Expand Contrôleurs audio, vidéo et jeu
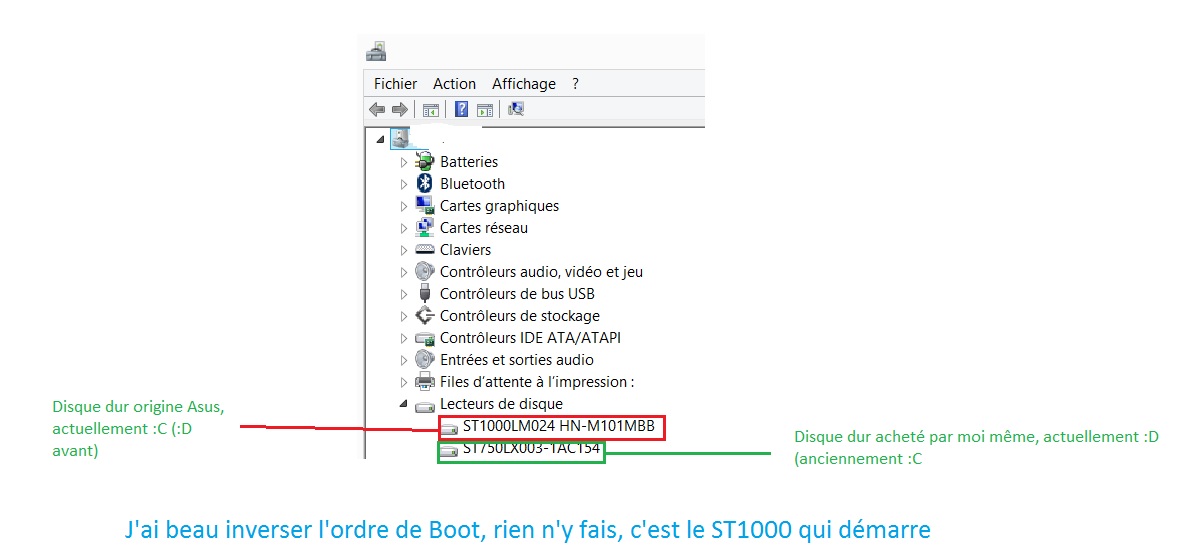Image resolution: width=1188 pixels, height=547 pixels. [x=404, y=272]
